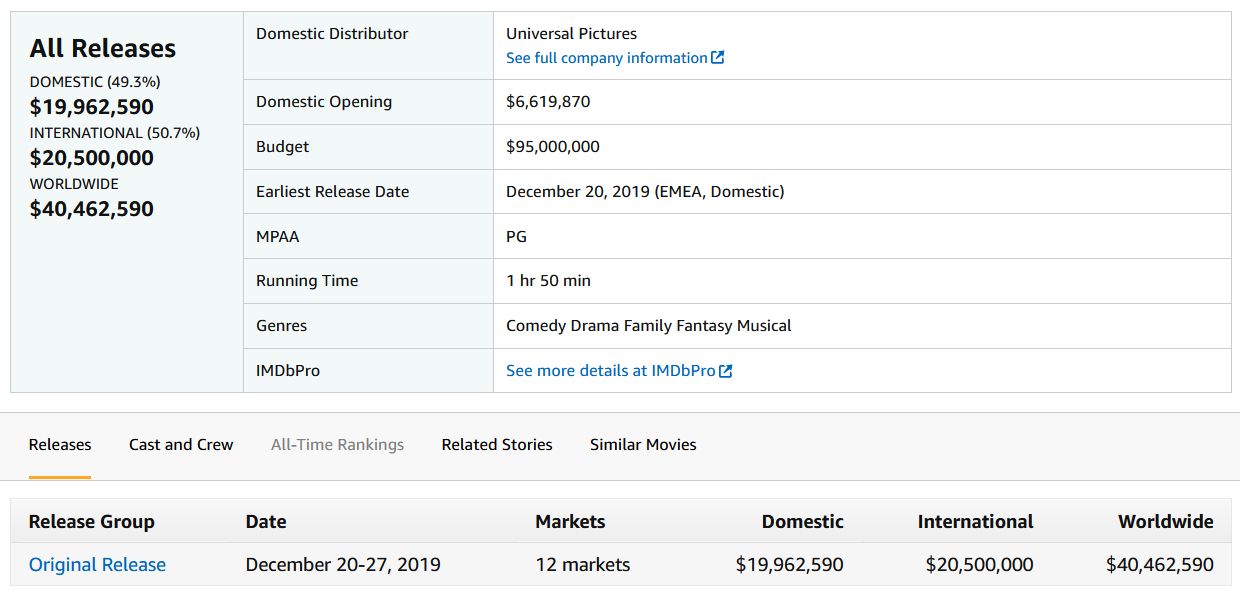Open the Cast and Crew tab
1240x593 pixels.
pyautogui.click(x=181, y=445)
